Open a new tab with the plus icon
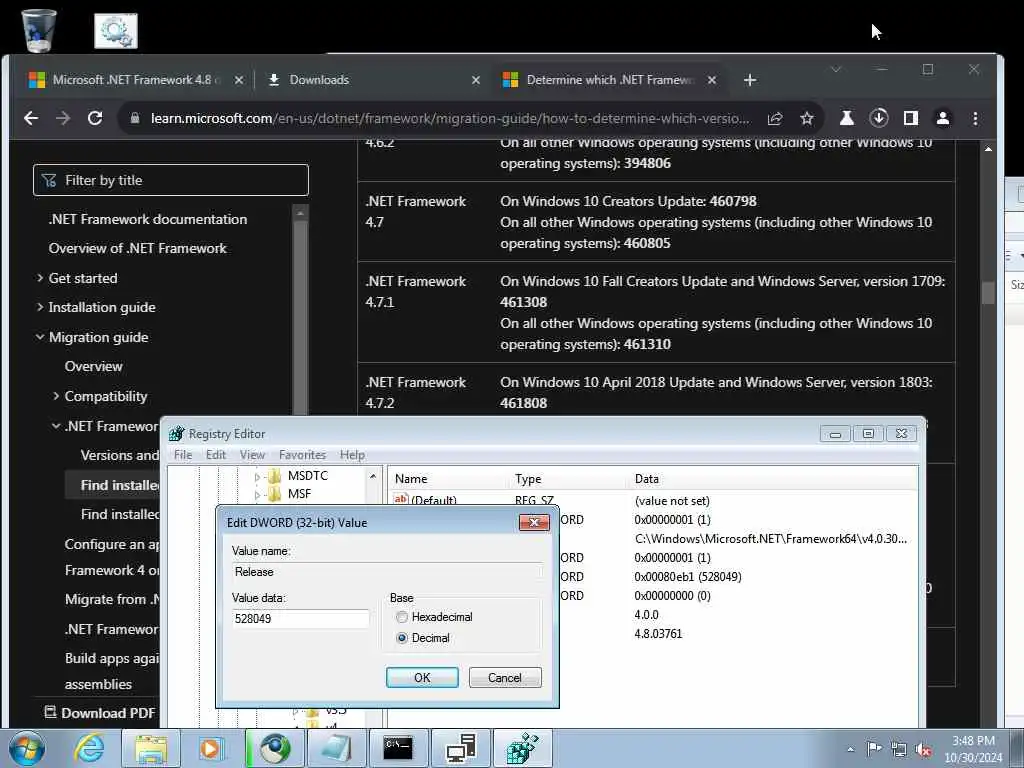Image resolution: width=1024 pixels, height=768 pixels. click(750, 80)
